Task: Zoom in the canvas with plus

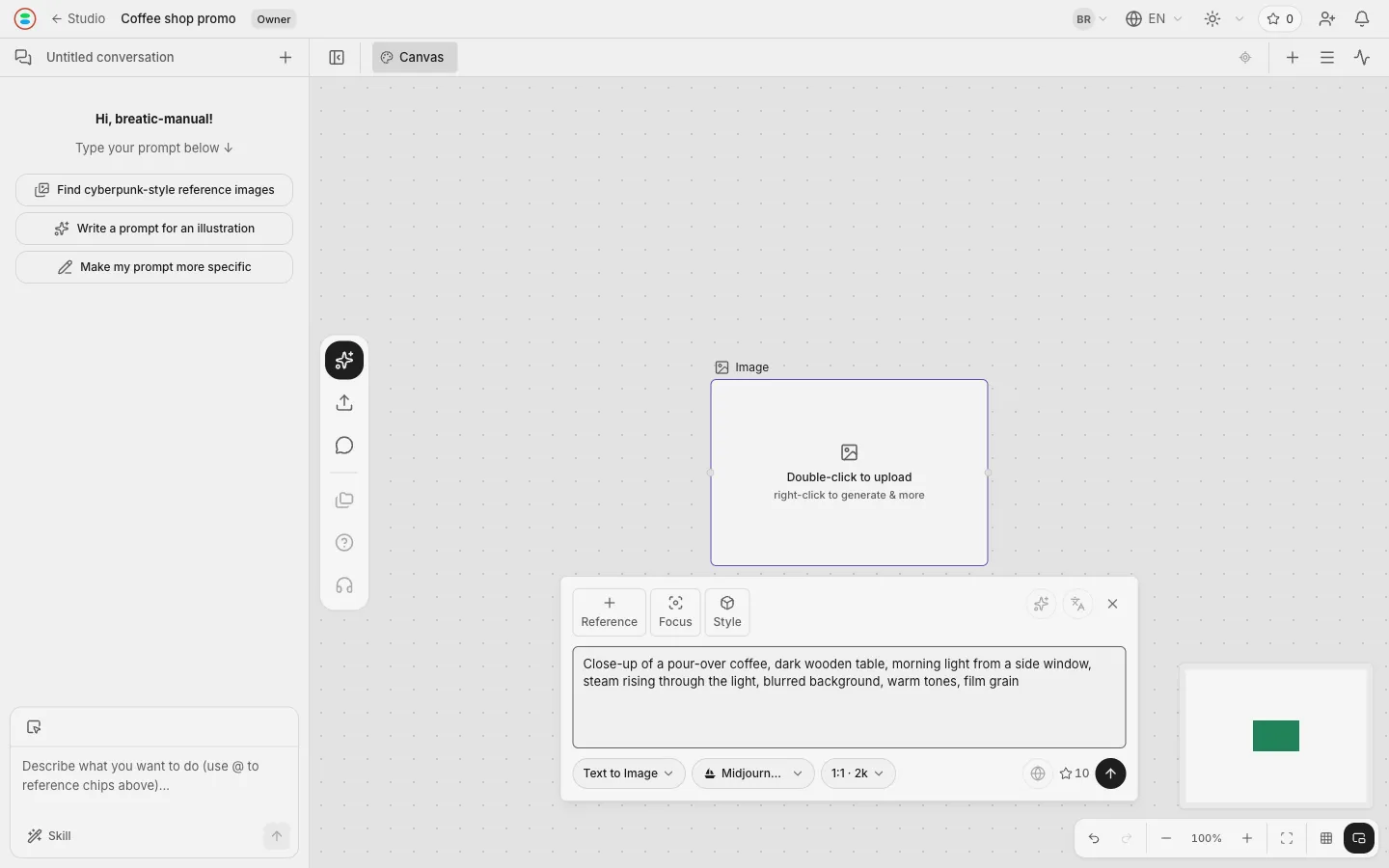Action: click(1247, 838)
